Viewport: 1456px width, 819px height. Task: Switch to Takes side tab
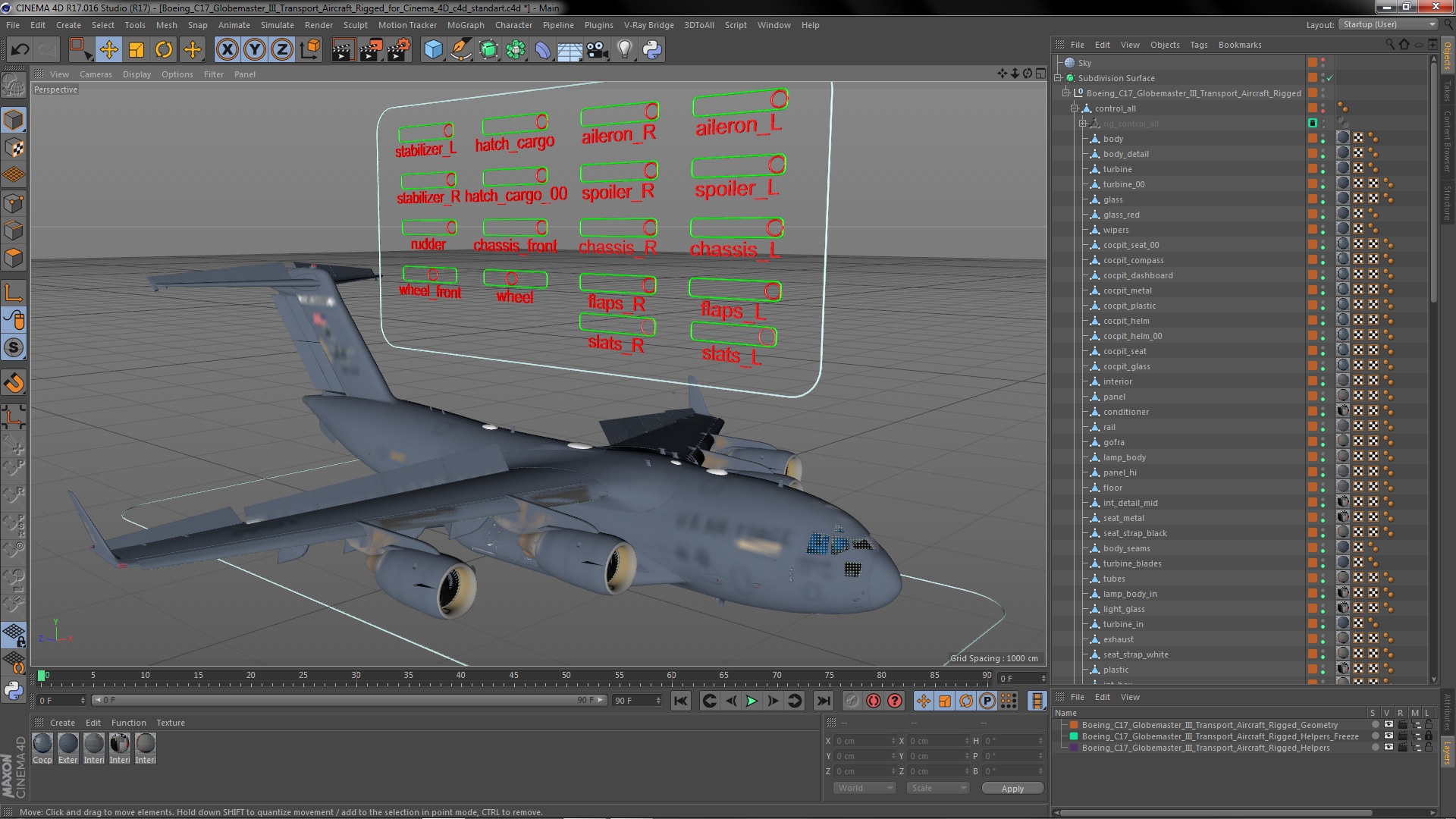tap(1447, 91)
